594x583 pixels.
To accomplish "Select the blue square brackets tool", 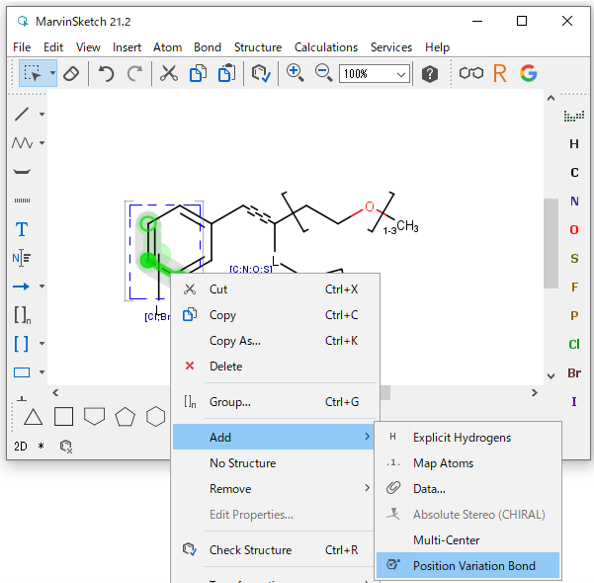I will click(x=22, y=344).
